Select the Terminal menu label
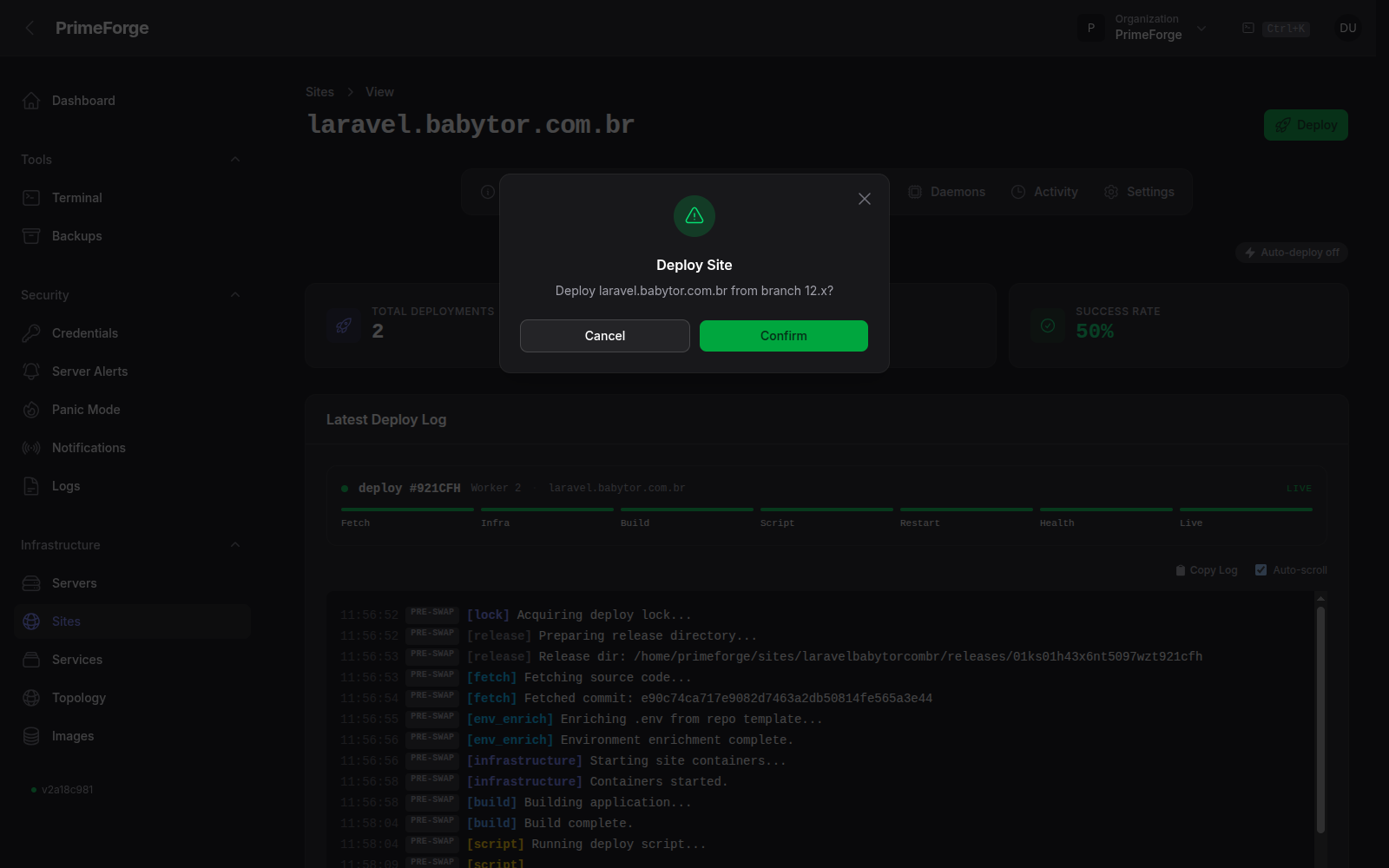1389x868 pixels. 77,198
